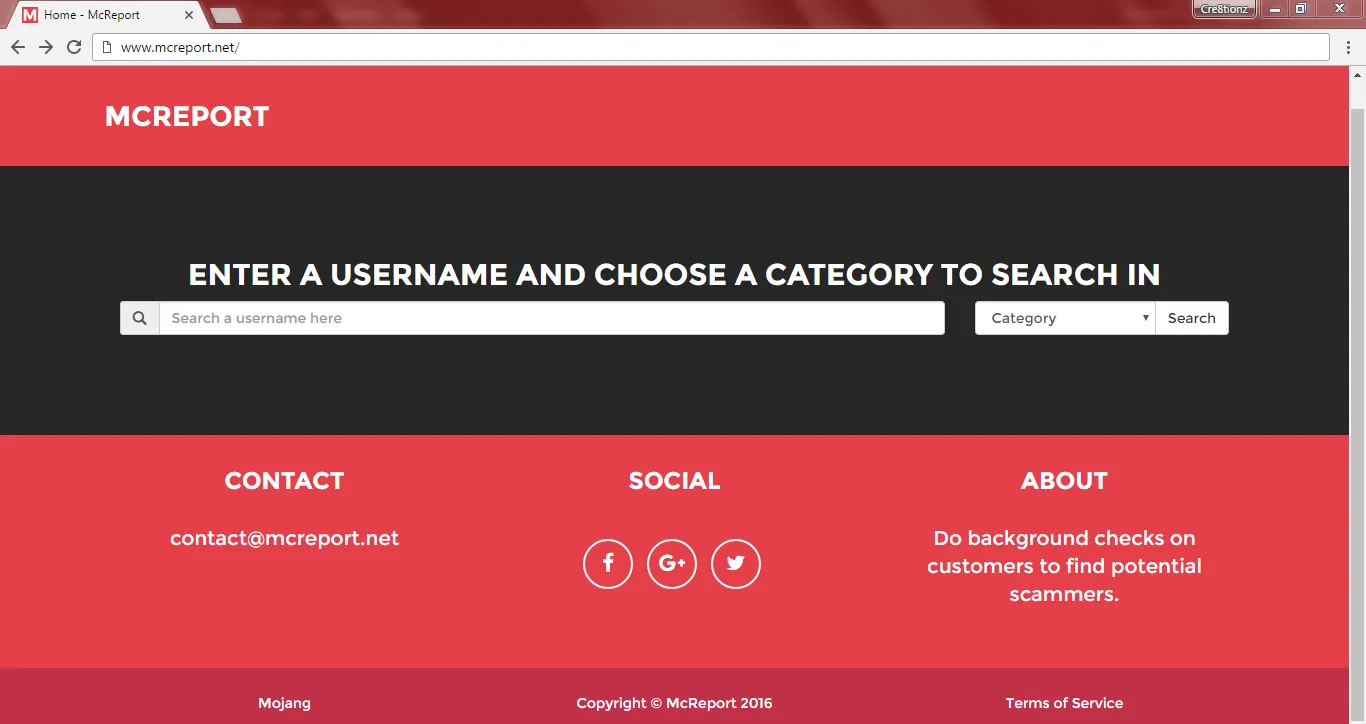Open the Facebook social icon
Viewport: 1366px width, 724px height.
(608, 564)
